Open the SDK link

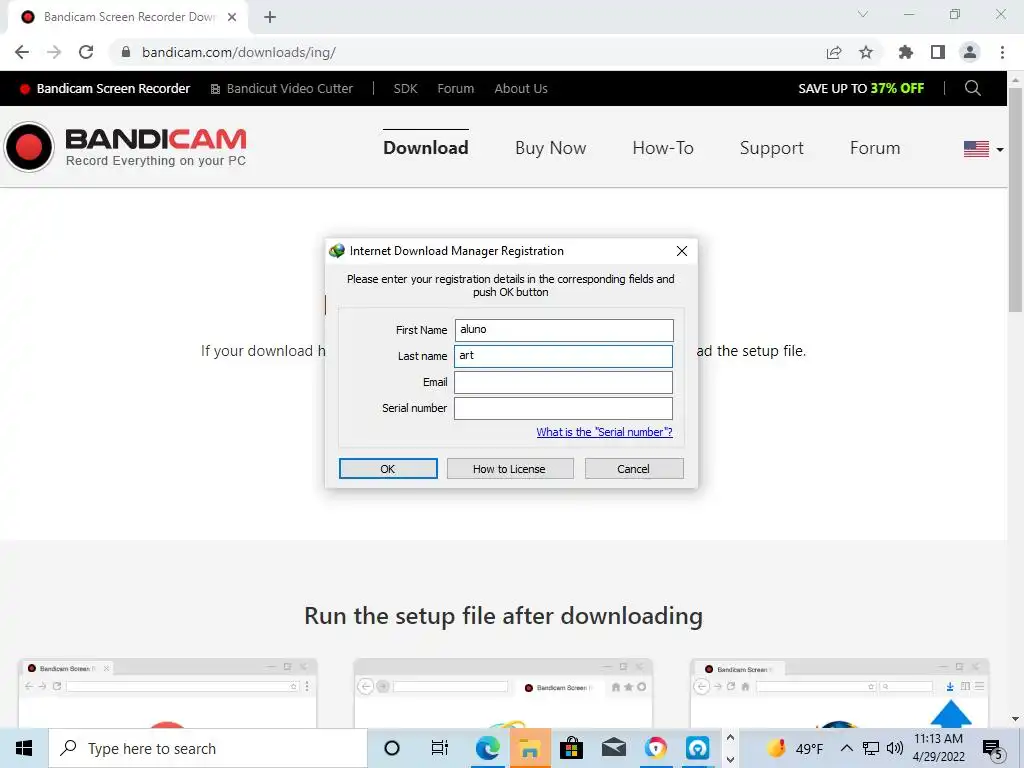click(405, 89)
